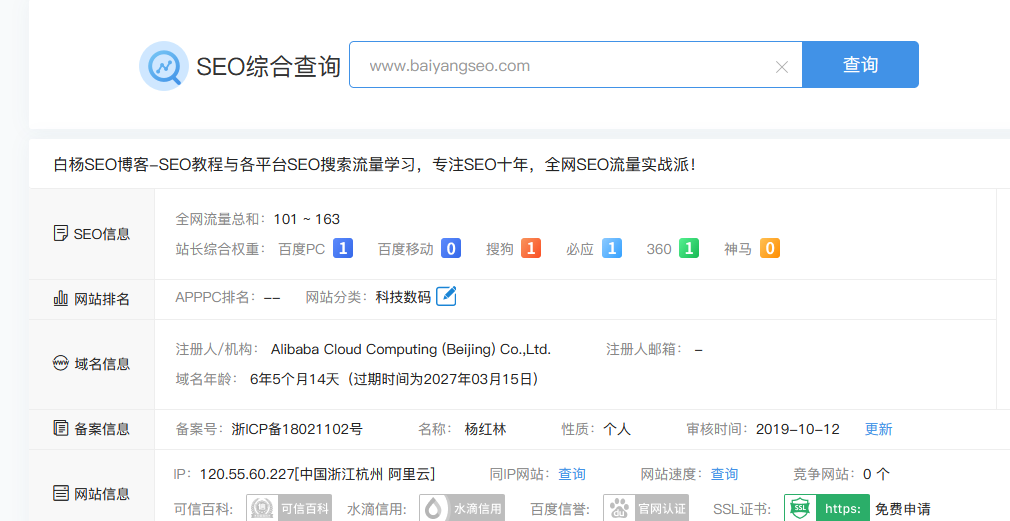Click the 网站信息 list icon
Screen dimensions: 1010x521
[x=61, y=493]
